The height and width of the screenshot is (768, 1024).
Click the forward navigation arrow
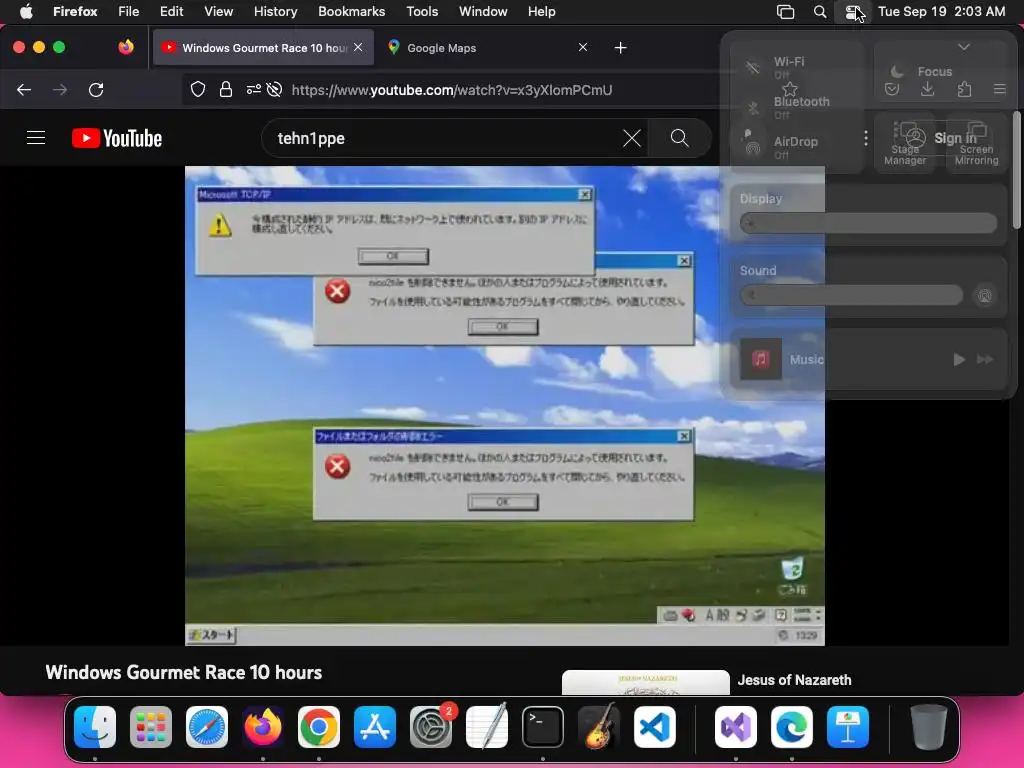coord(60,90)
